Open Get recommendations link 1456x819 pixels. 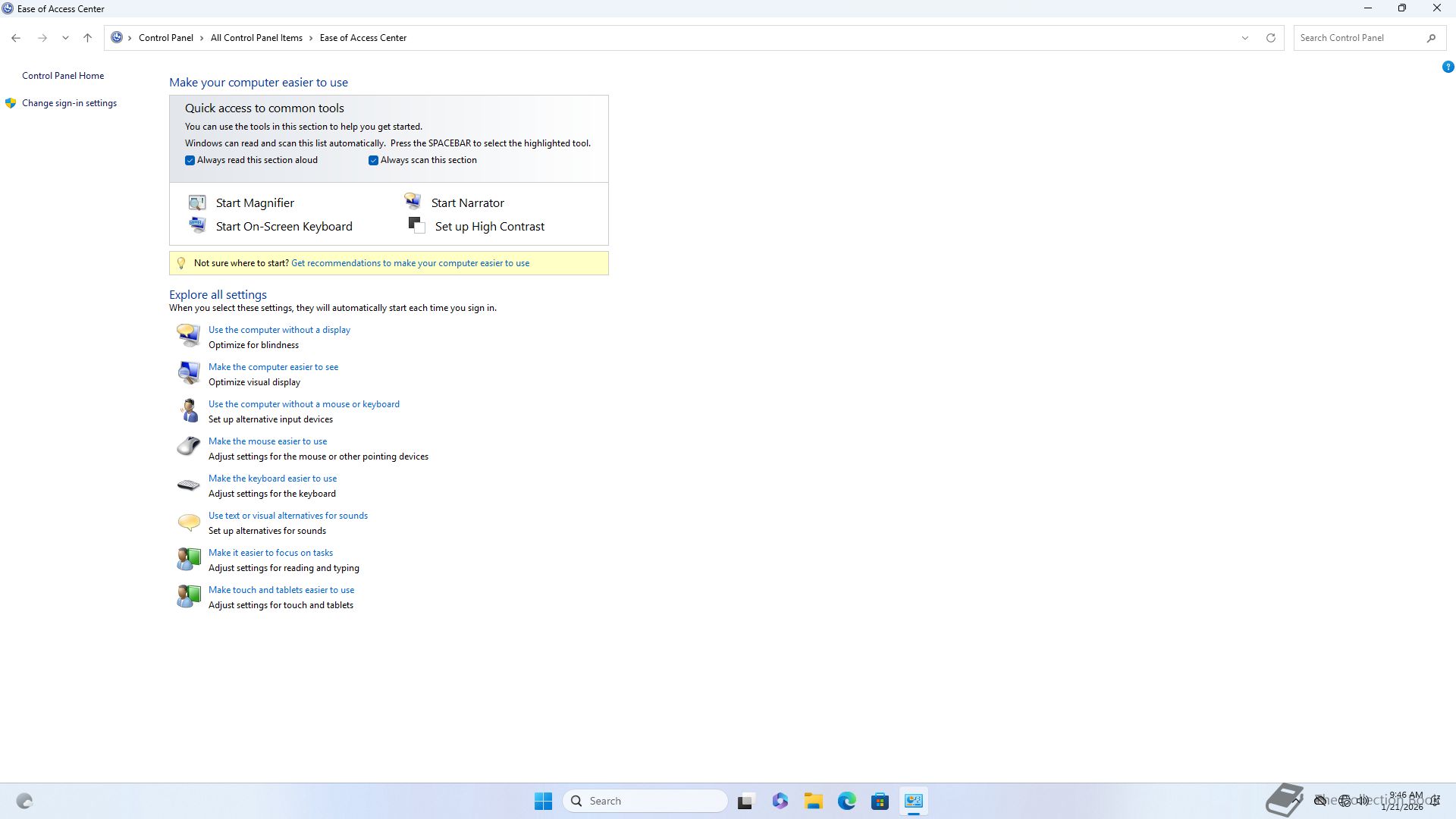click(x=410, y=263)
